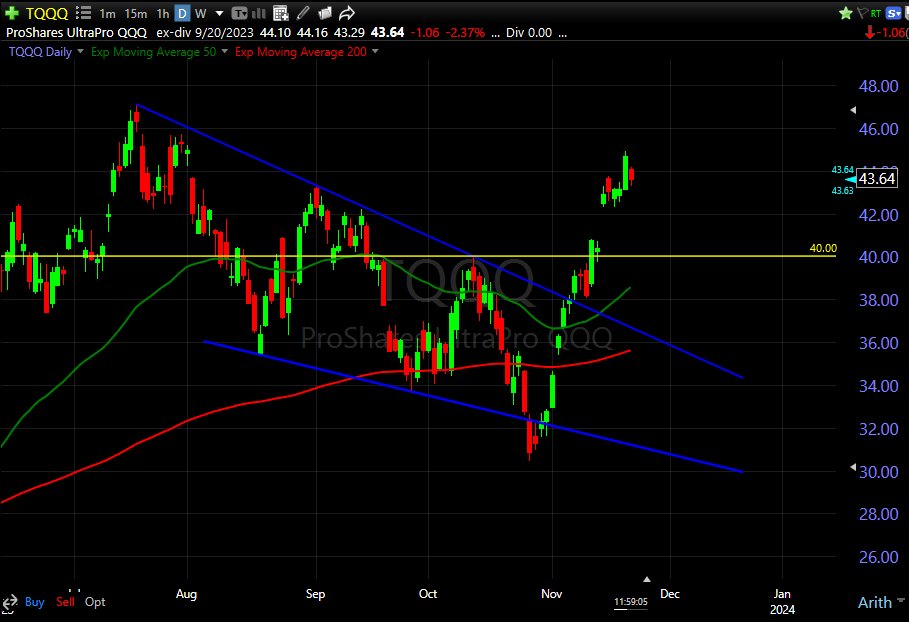909x622 pixels.
Task: Open the add-indicator calendar-plus icon
Action: tap(281, 13)
